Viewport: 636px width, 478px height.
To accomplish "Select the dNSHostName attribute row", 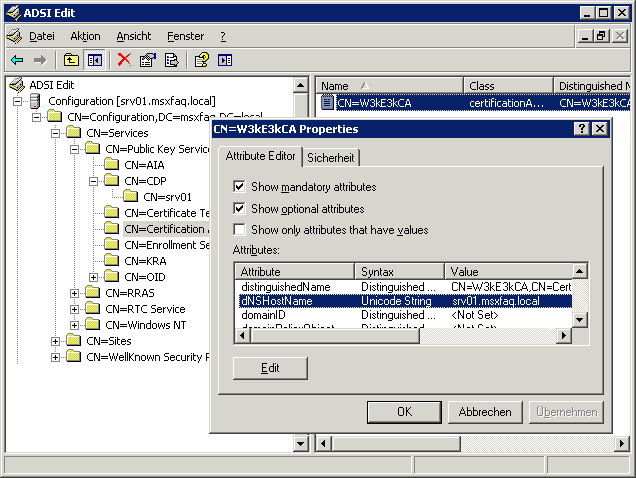I will [x=404, y=301].
